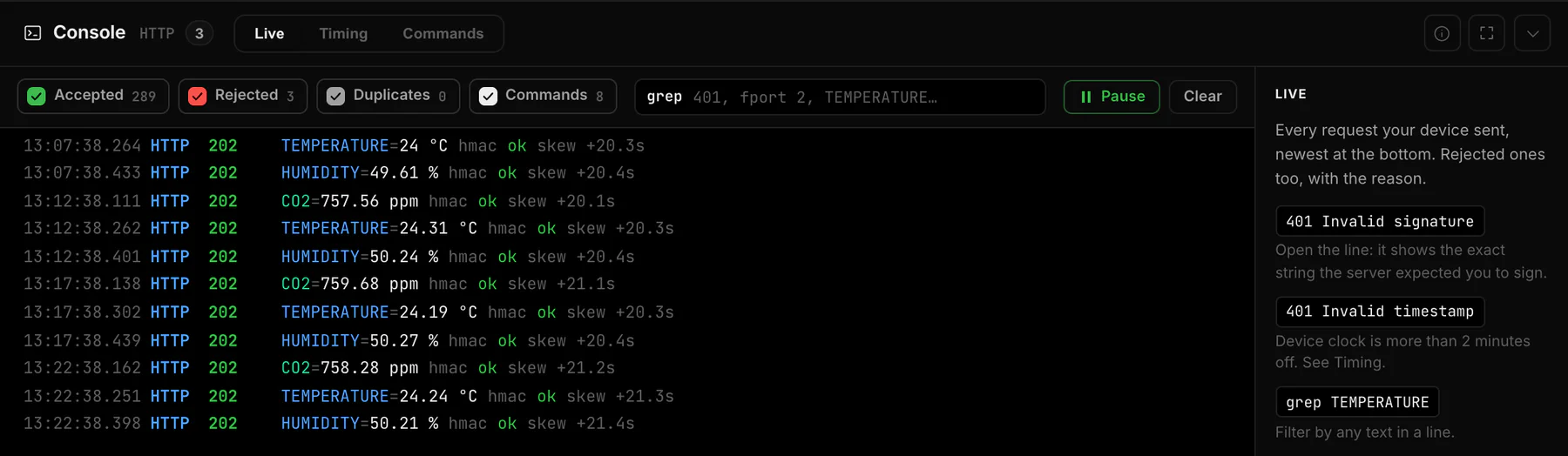Click '401 Invalid timestamp' chip
This screenshot has height=456, width=1568.
point(1380,312)
